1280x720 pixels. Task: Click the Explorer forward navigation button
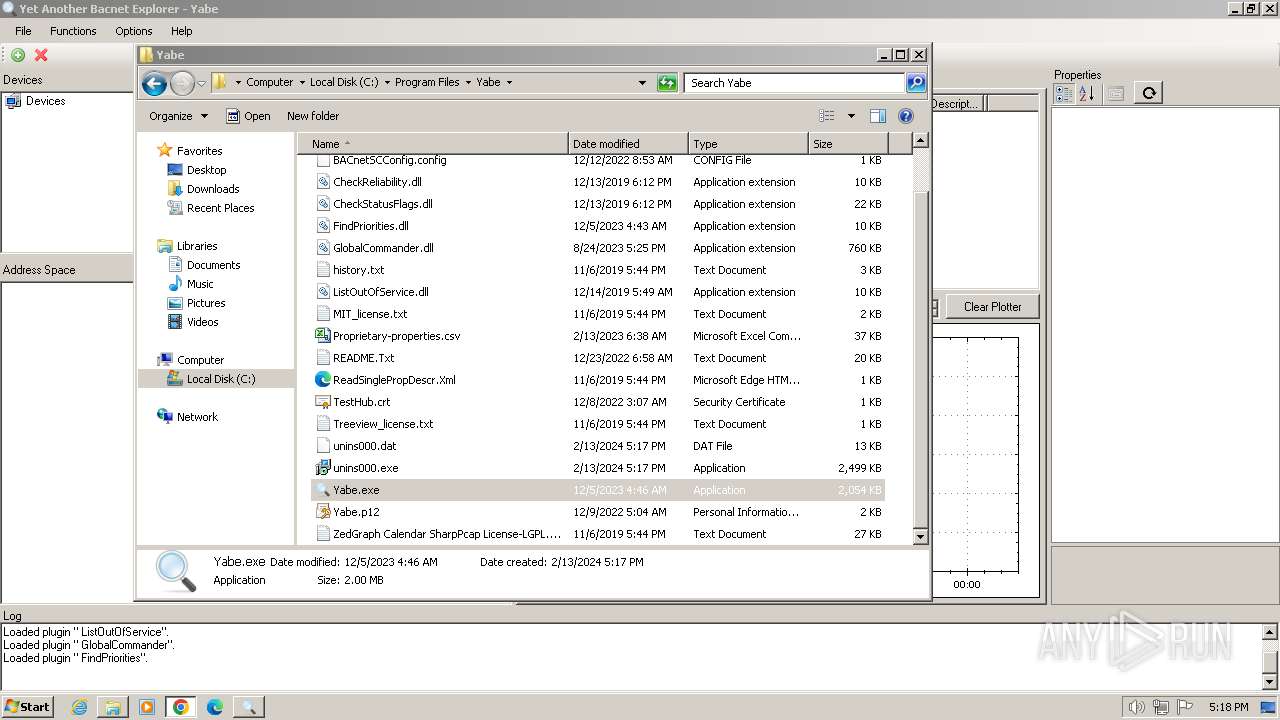[x=182, y=83]
